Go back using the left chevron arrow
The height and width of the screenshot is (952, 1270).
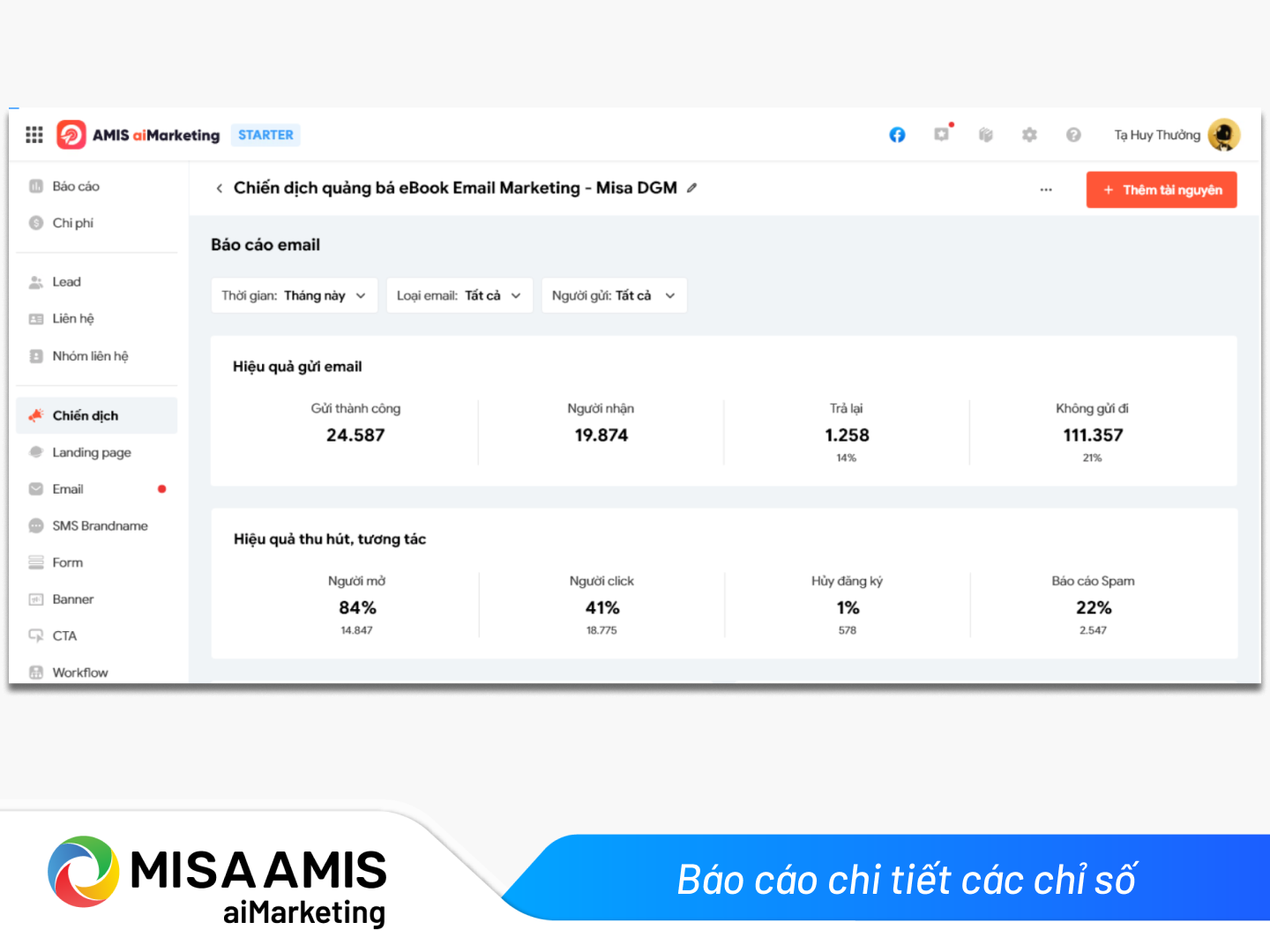click(220, 189)
